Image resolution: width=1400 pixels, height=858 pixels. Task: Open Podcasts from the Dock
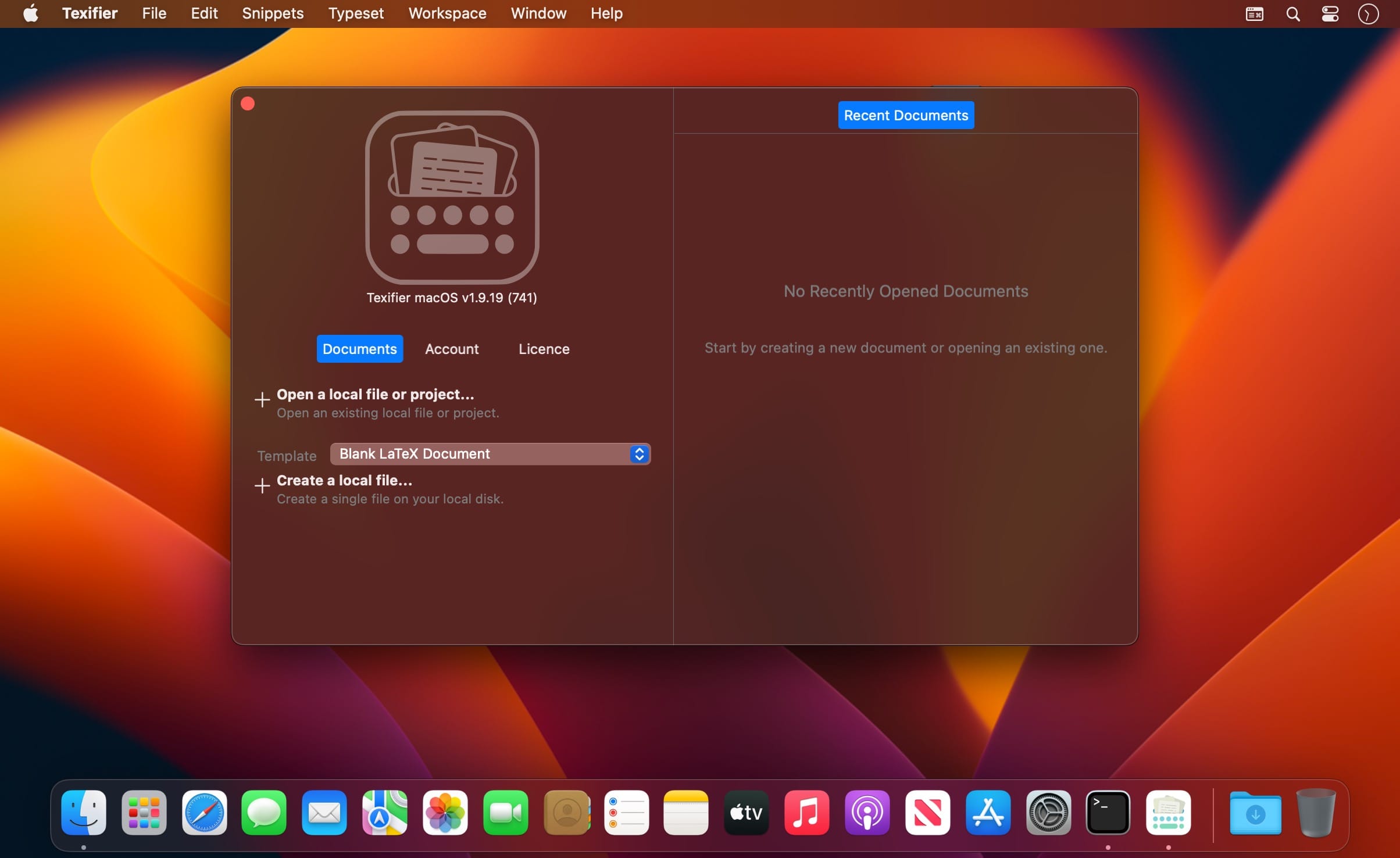(867, 813)
